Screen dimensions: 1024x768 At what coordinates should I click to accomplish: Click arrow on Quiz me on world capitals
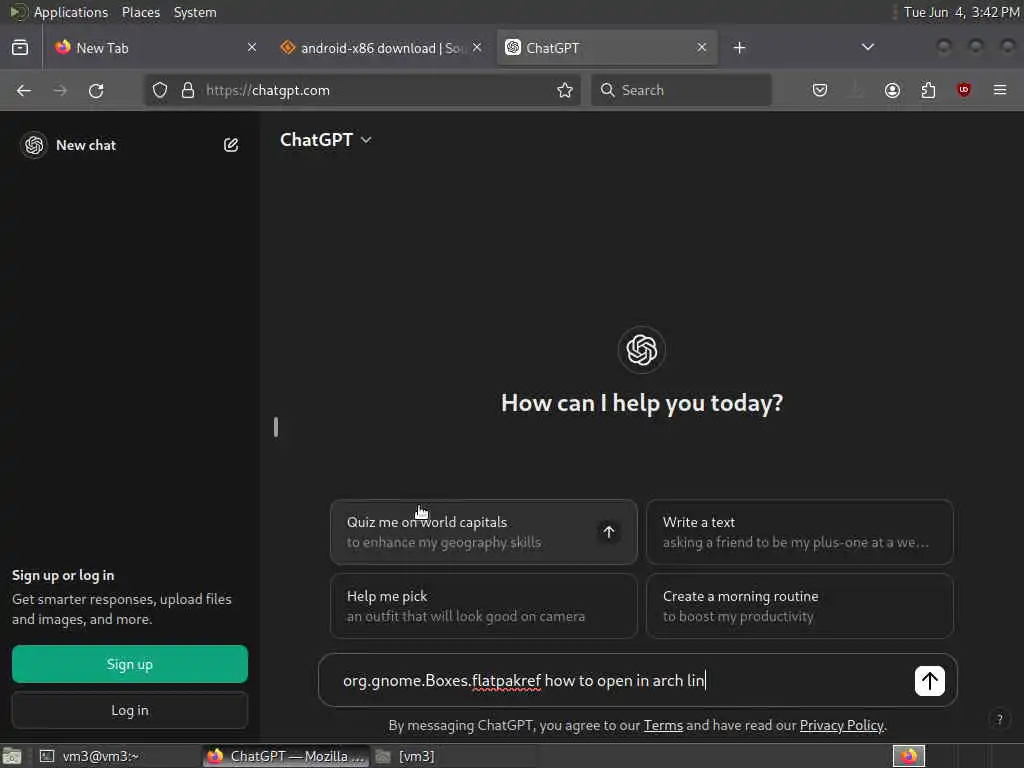click(x=609, y=532)
